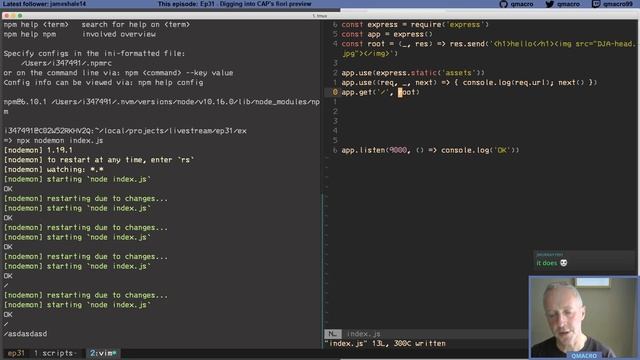The width and height of the screenshot is (640, 360).
Task: Click the '[nodemon] watching: *.*' line
Action: 53,169
